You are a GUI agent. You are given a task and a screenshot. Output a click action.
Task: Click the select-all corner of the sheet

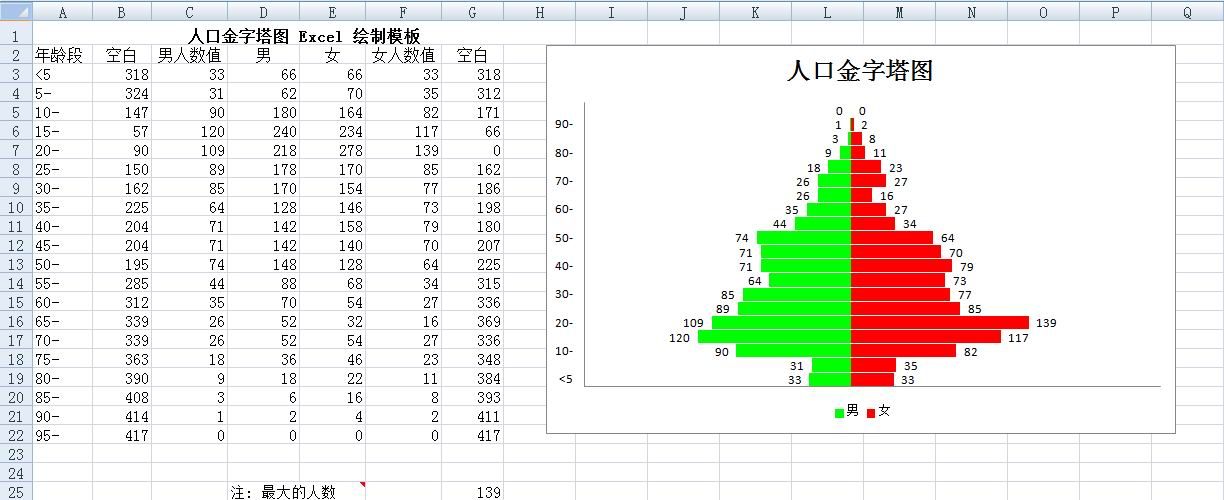16,12
